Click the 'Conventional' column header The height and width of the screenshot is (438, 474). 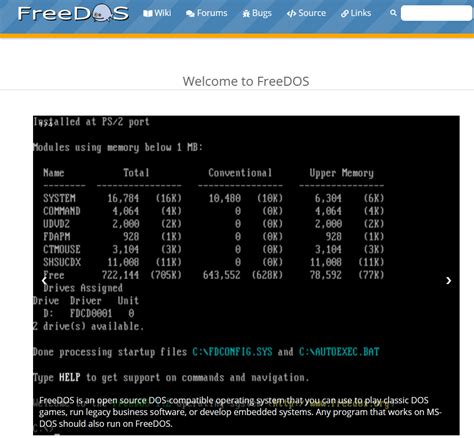click(240, 173)
